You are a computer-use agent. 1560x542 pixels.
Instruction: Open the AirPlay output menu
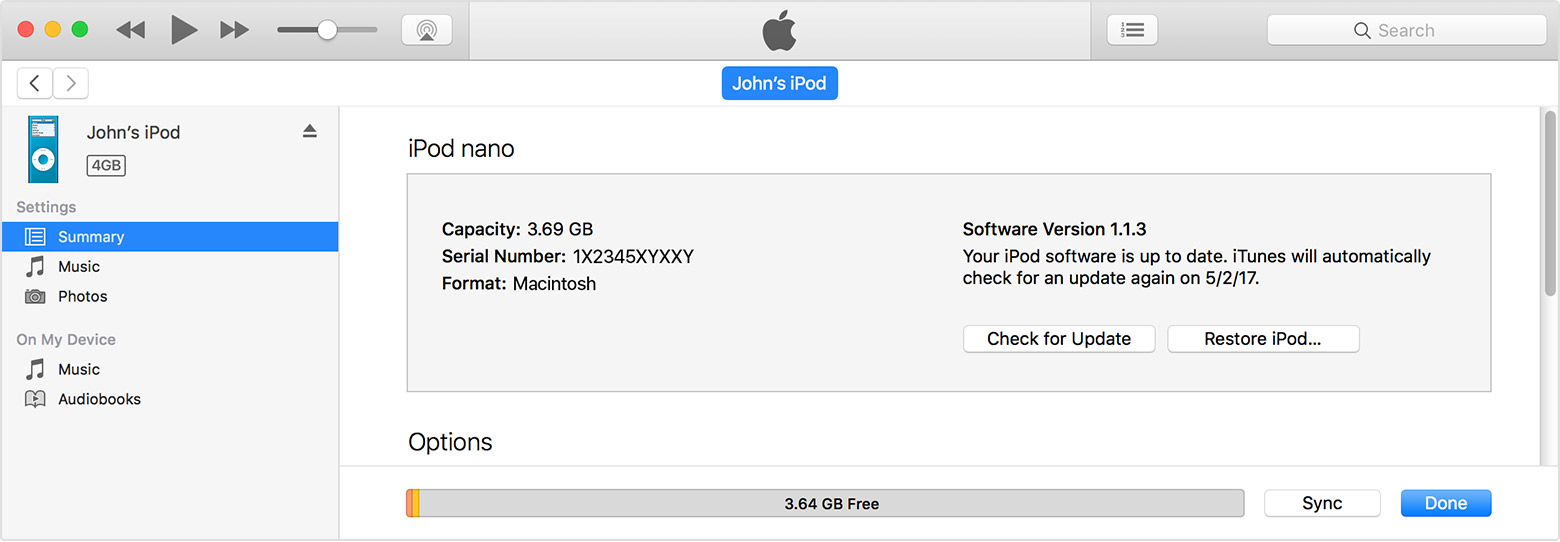427,30
